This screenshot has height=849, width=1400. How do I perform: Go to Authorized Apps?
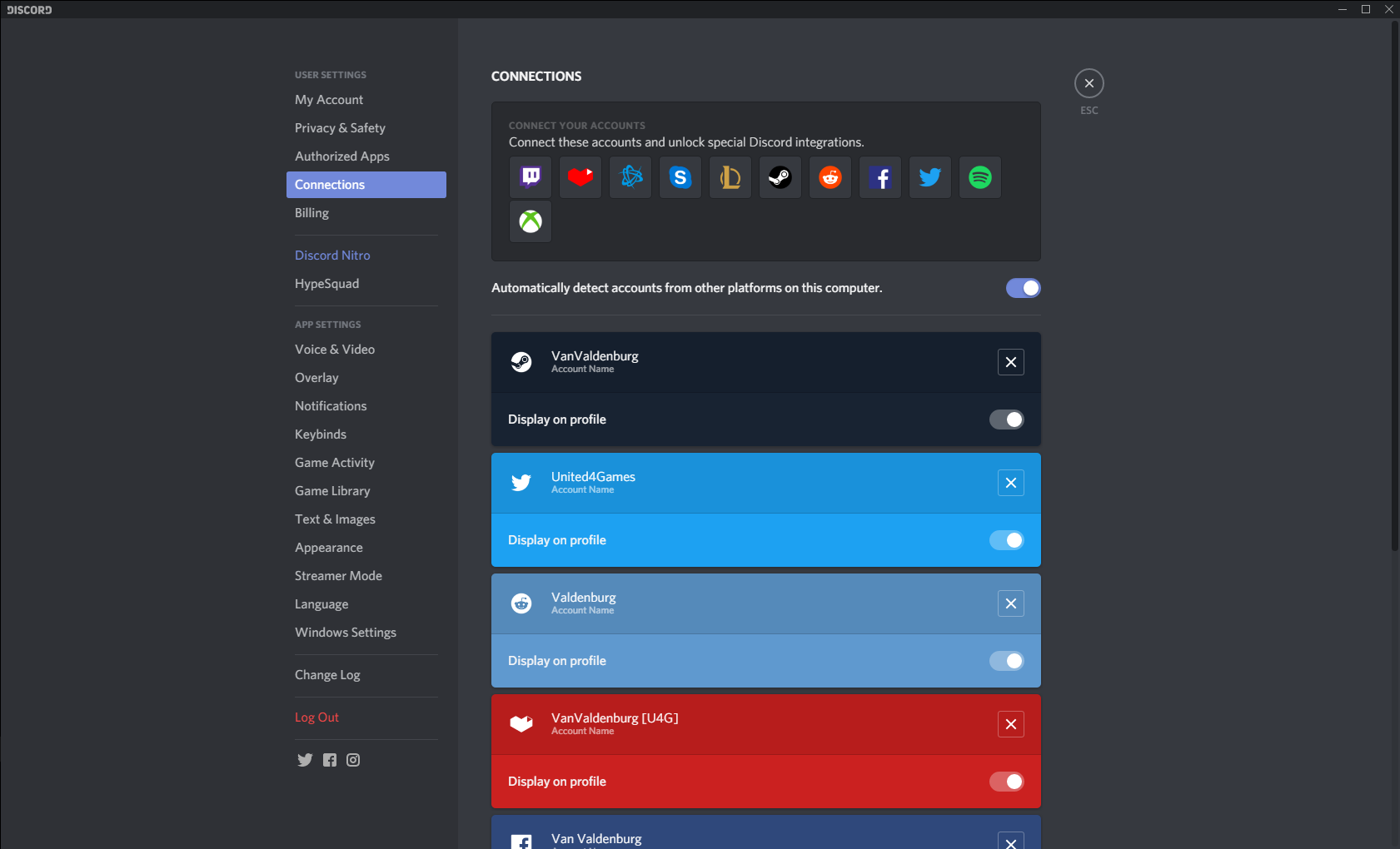coord(366,156)
